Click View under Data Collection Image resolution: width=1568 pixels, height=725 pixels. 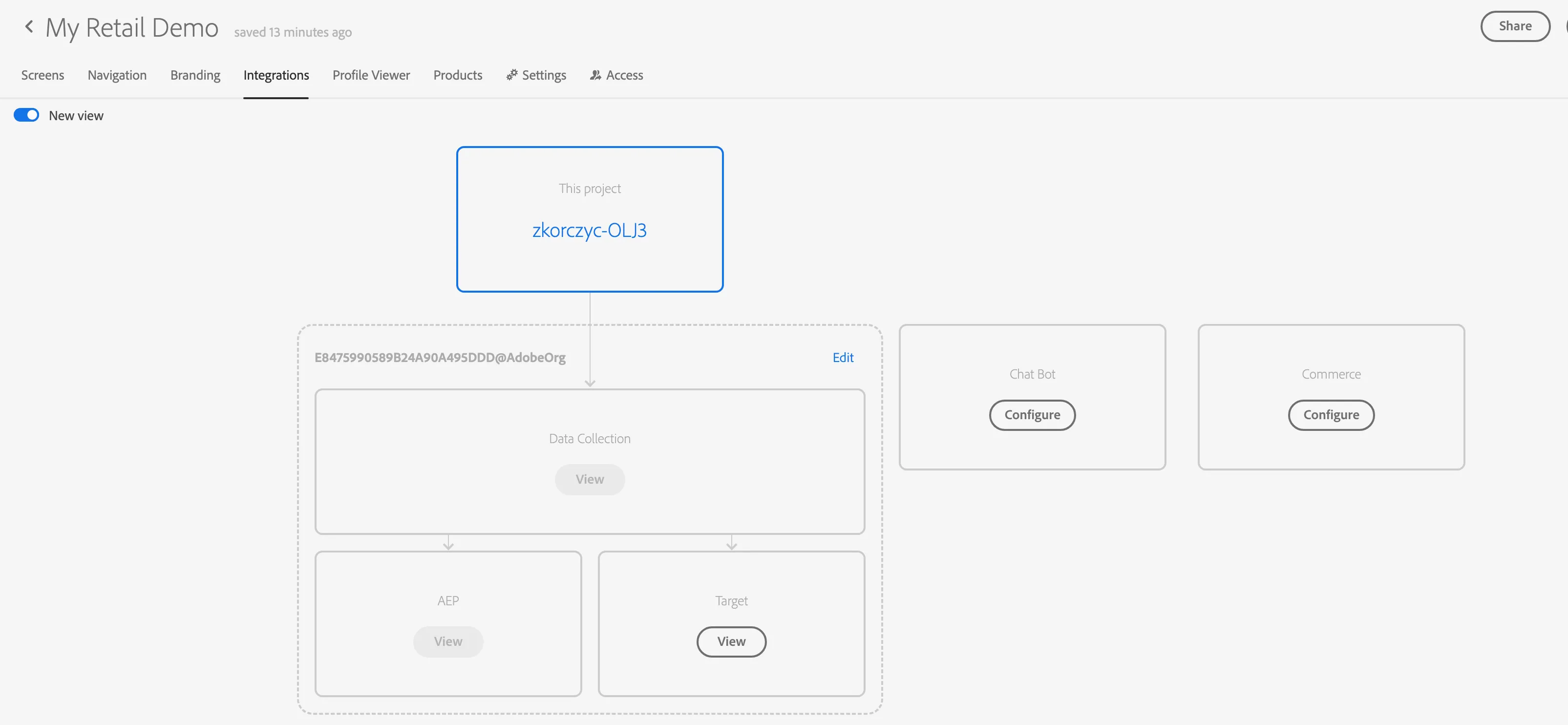590,479
